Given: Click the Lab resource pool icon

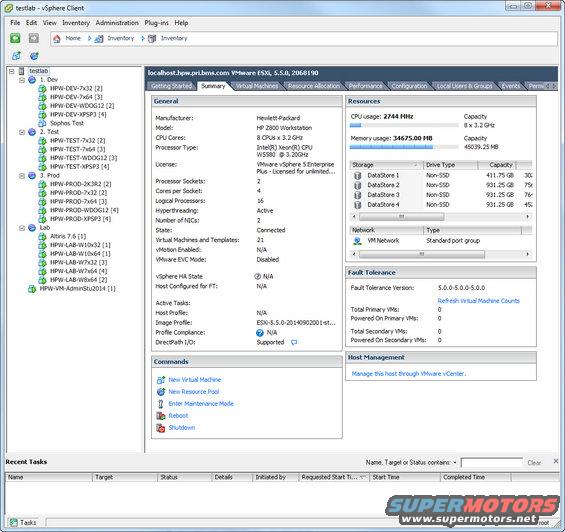Looking at the screenshot, I should click(32, 228).
